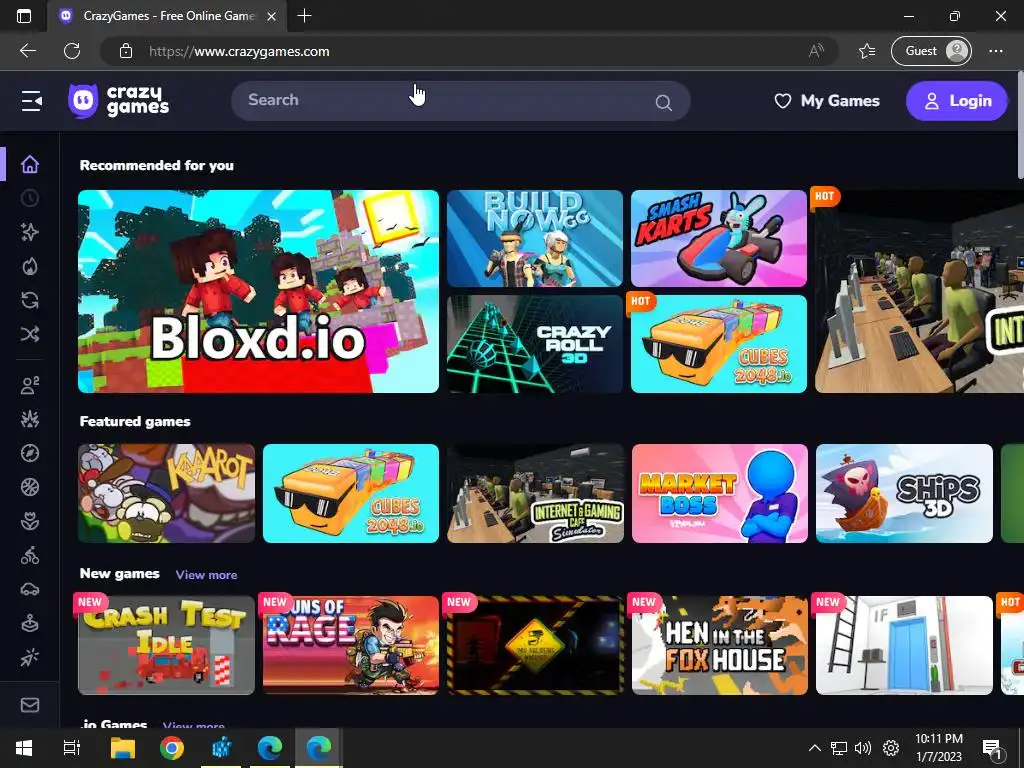The image size is (1024, 768).
Task: Click the Login button
Action: coord(957,101)
